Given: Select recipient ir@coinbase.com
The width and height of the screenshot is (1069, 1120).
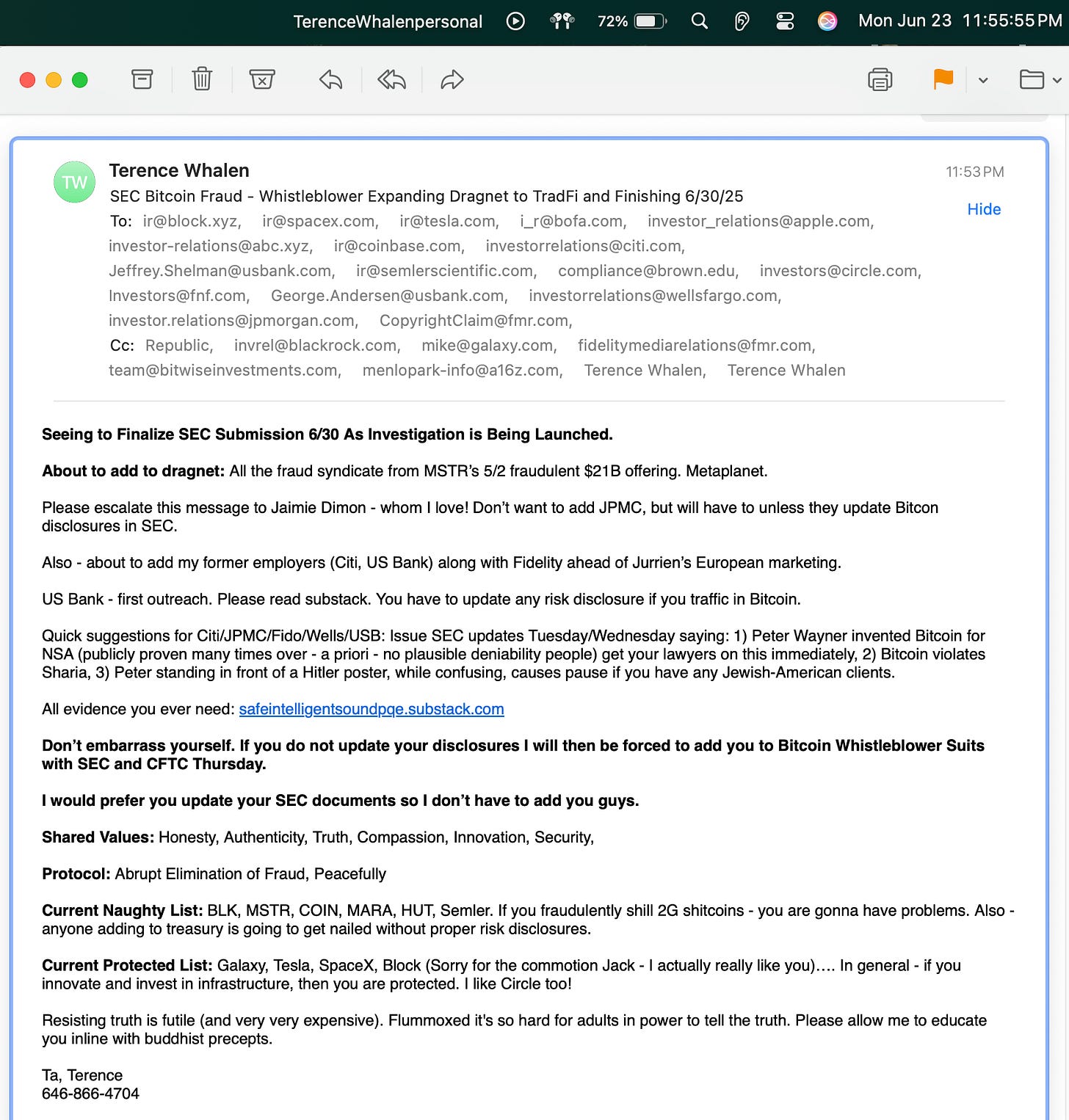Looking at the screenshot, I should click(399, 246).
